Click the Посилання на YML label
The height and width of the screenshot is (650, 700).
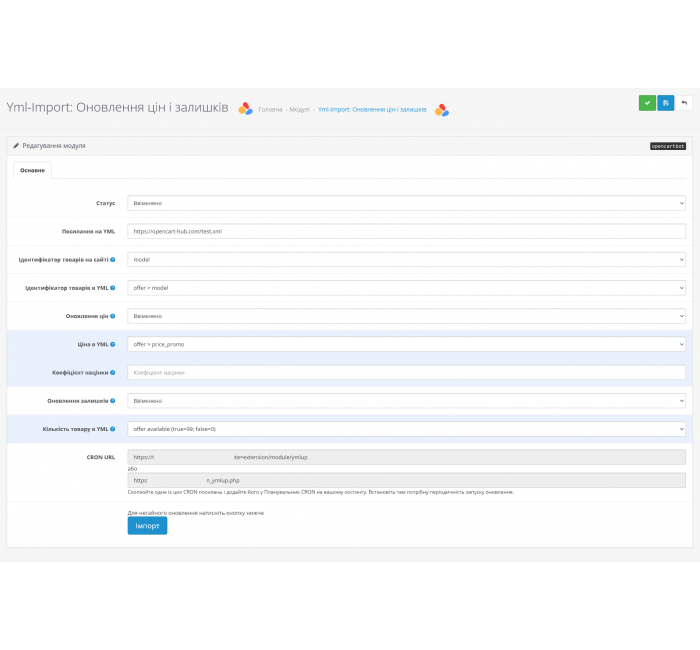pos(88,231)
